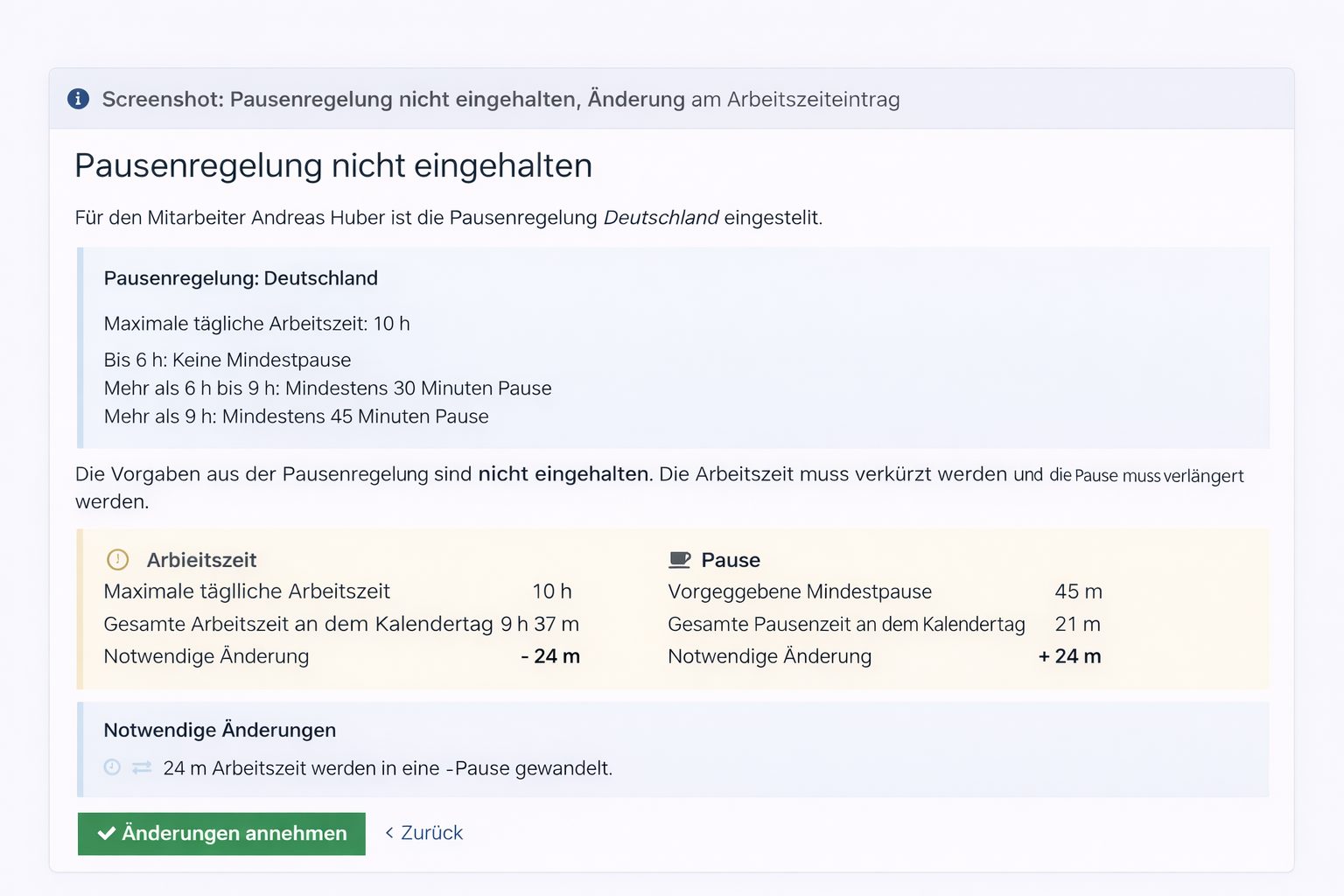Click the main heading Pausenregelung nicht eingehalten

[x=333, y=165]
